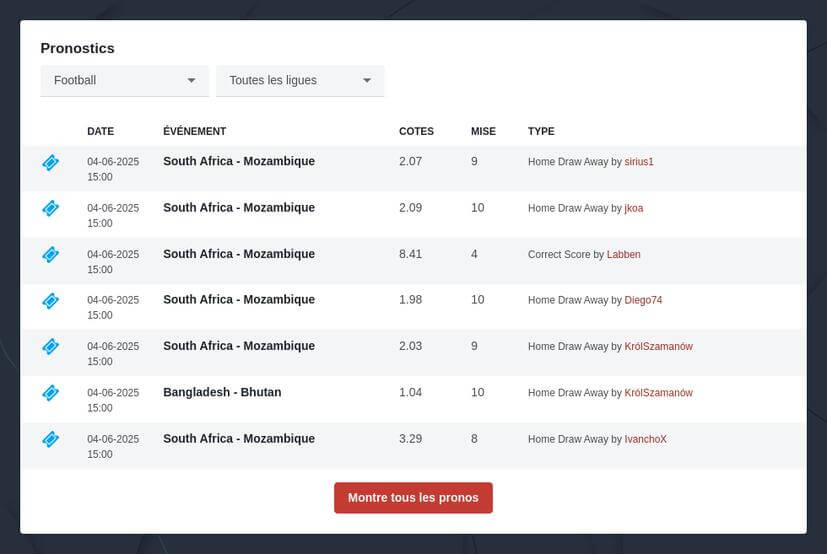This screenshot has width=827, height=554.
Task: Click the ticket icon in the 2.03 odds row
Action: coord(51,347)
